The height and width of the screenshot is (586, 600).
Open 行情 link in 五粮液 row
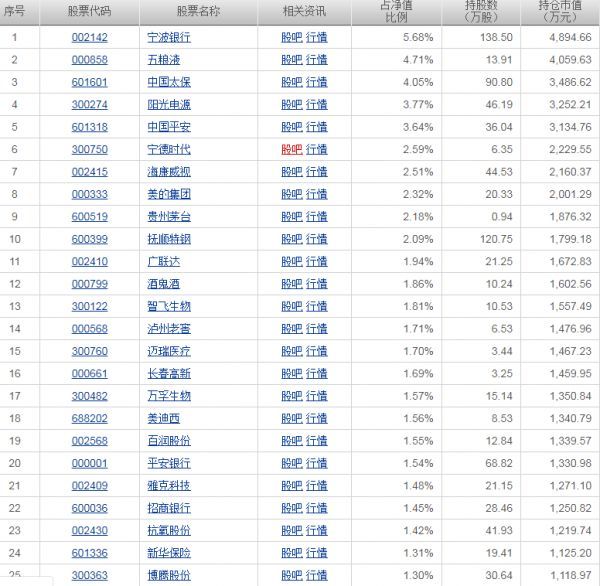point(316,60)
